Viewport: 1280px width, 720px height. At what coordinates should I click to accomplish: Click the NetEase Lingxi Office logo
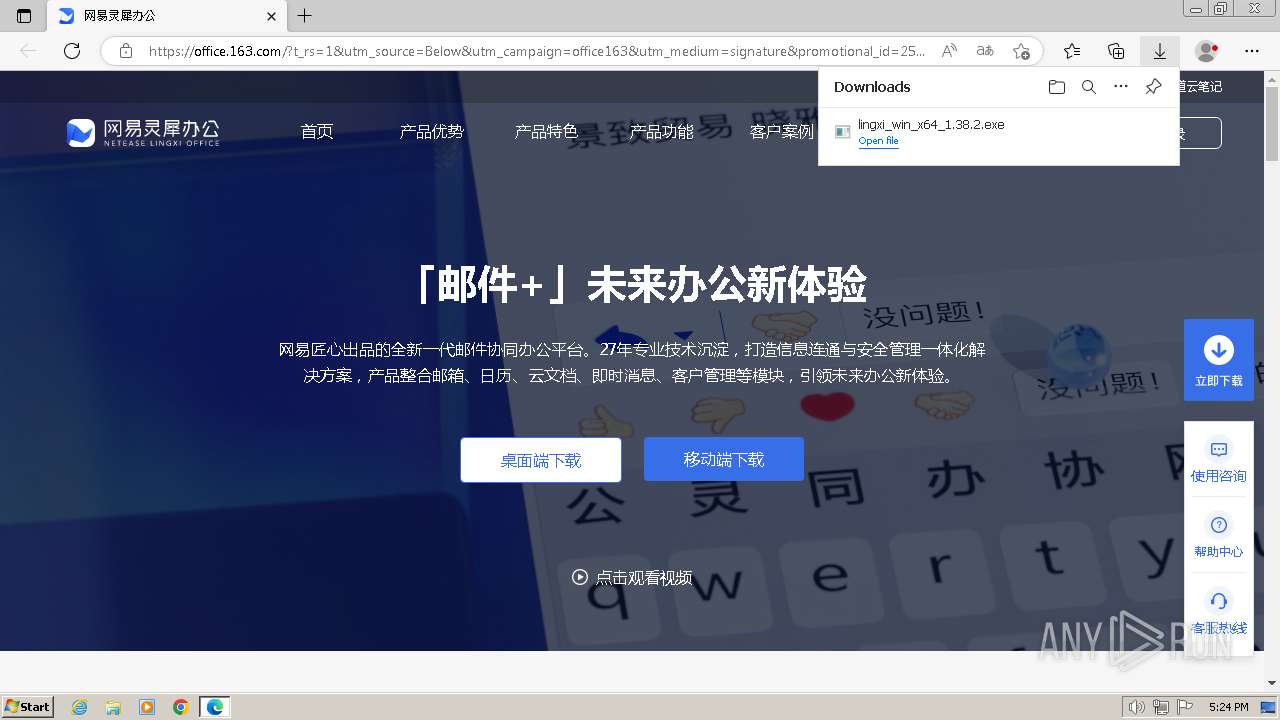tap(143, 132)
